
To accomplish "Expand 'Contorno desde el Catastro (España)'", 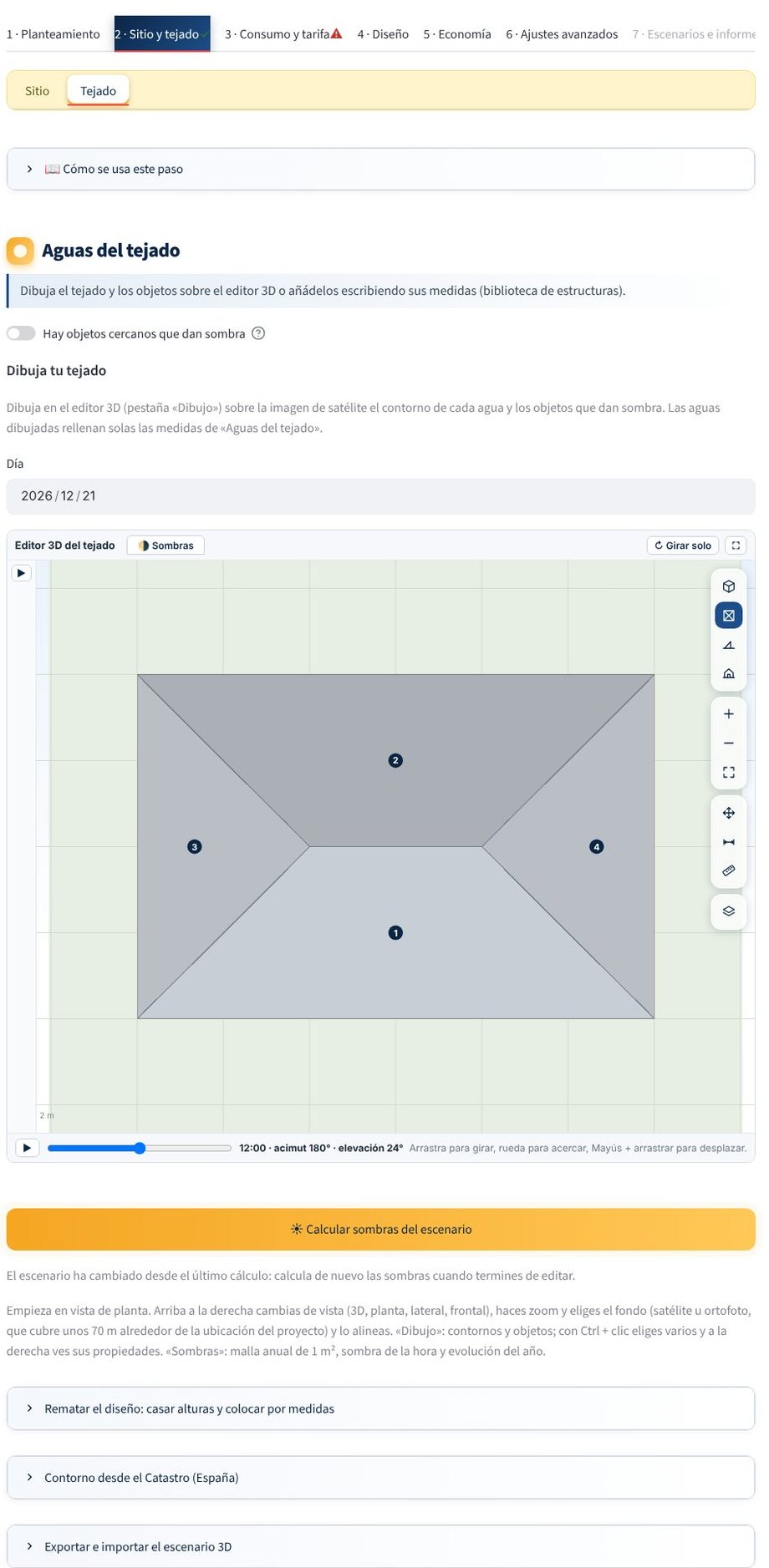I will tap(380, 1478).
